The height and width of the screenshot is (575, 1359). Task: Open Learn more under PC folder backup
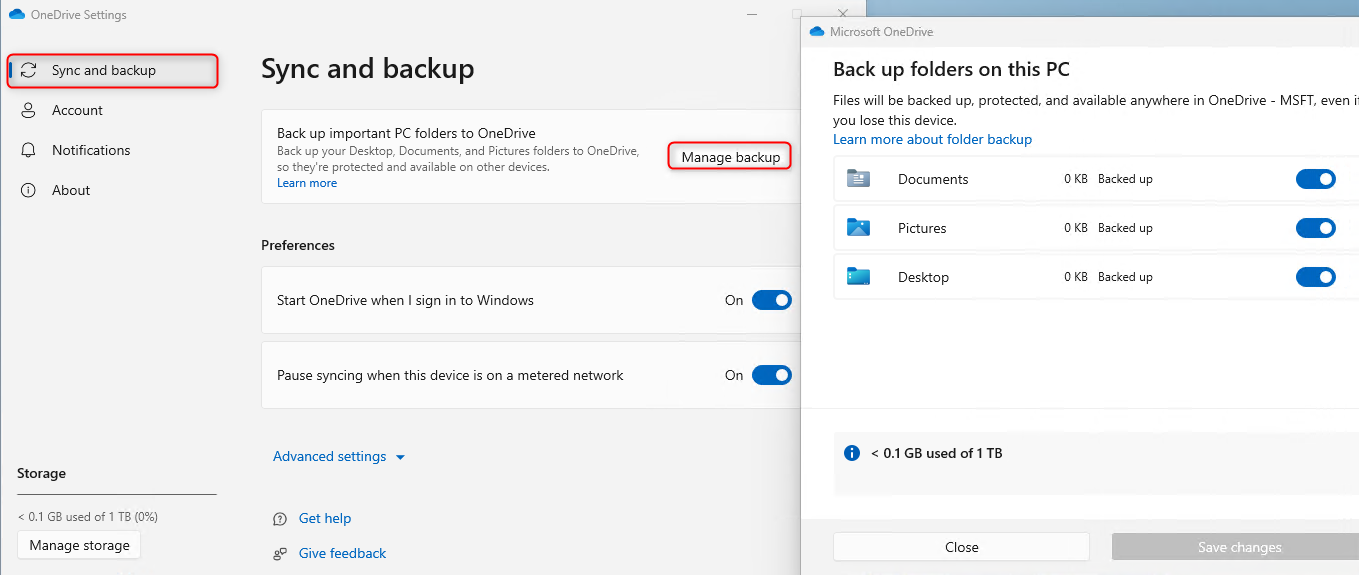[307, 183]
